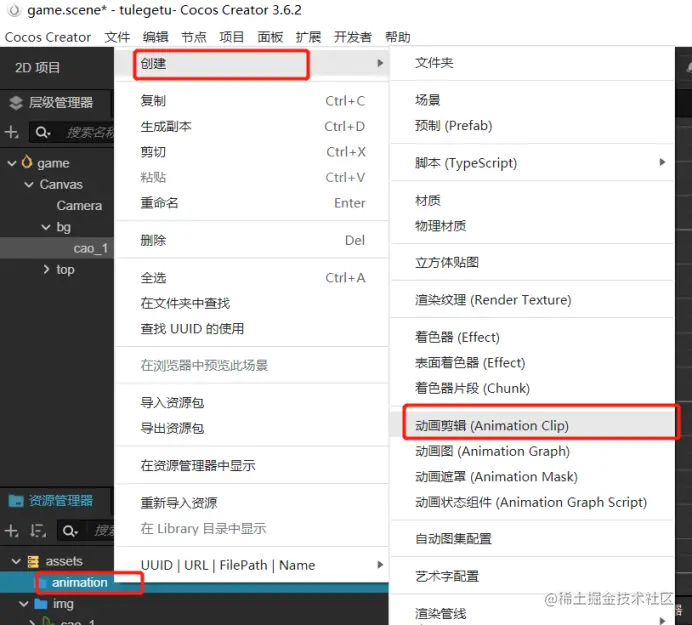
Task: Create a new 场景 asset
Action: pos(532,100)
